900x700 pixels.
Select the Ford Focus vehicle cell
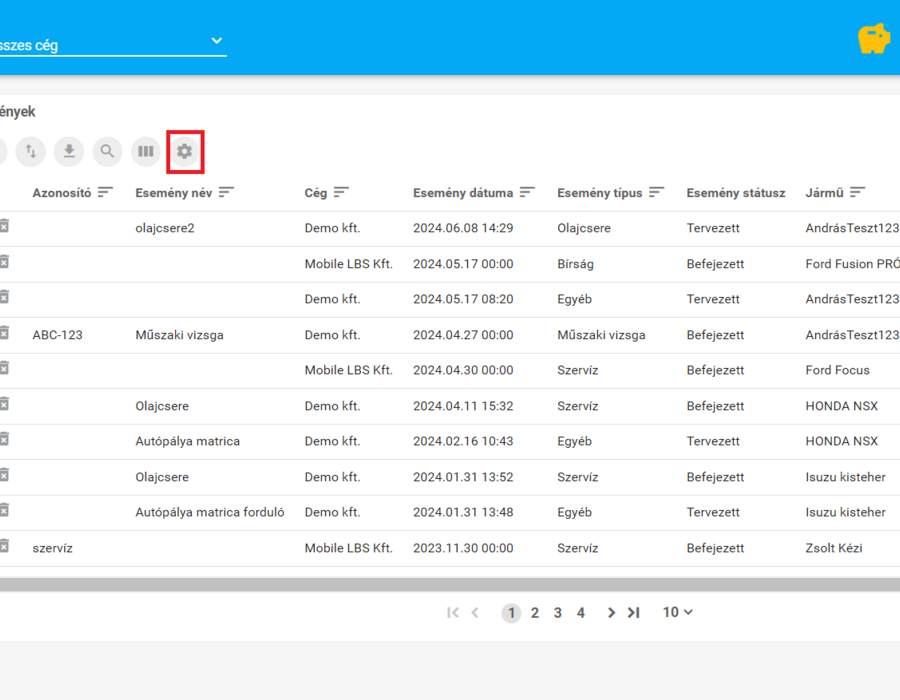837,370
